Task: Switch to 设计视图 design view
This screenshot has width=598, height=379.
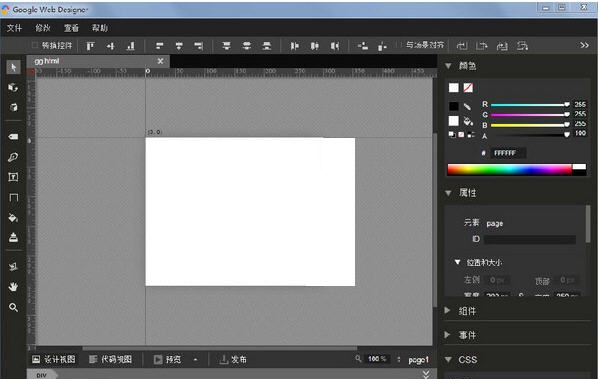Action: [x=54, y=359]
